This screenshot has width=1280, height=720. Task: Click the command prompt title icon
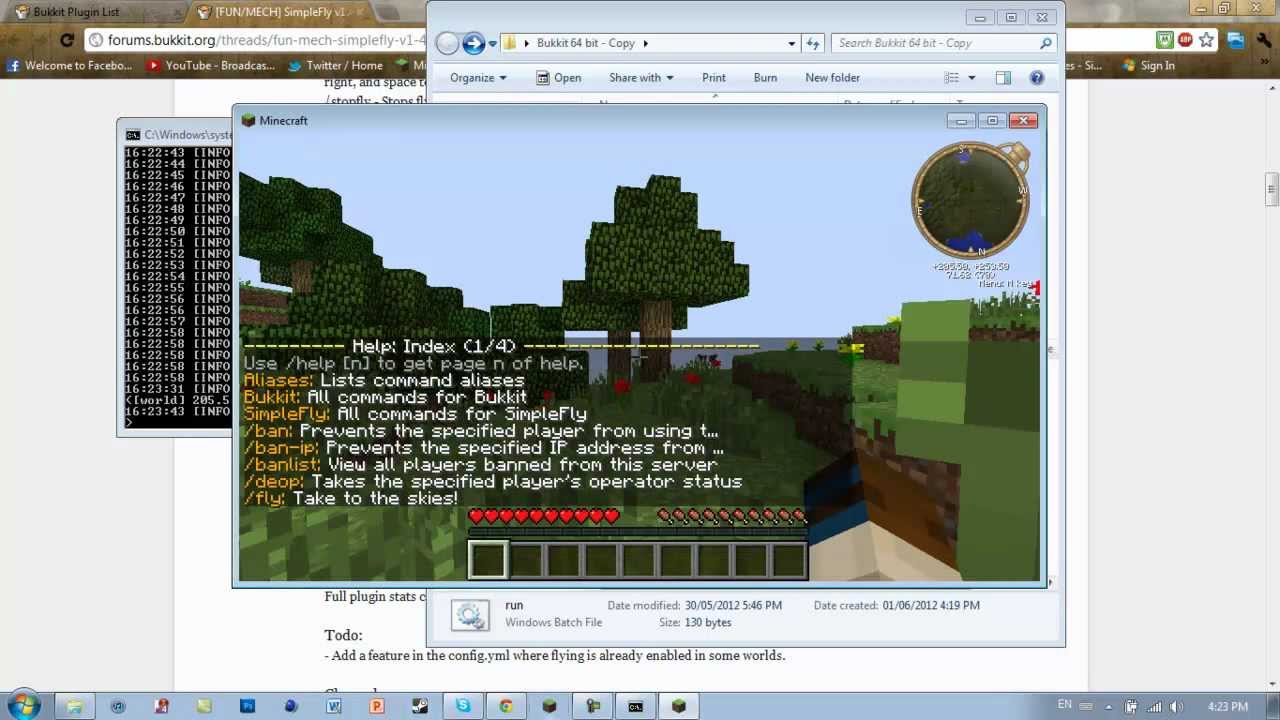click(x=133, y=135)
